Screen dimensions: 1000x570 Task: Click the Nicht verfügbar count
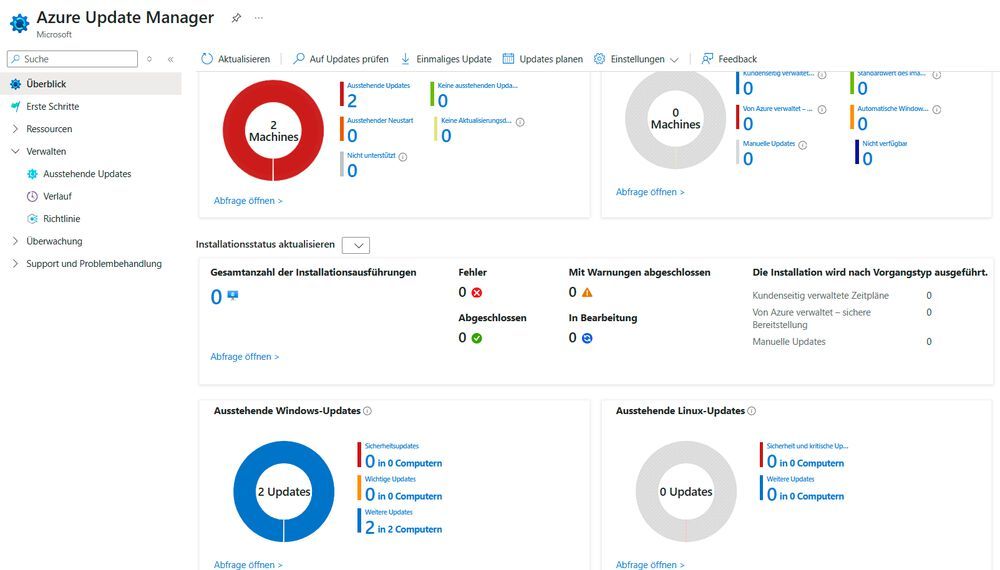[x=867, y=159]
